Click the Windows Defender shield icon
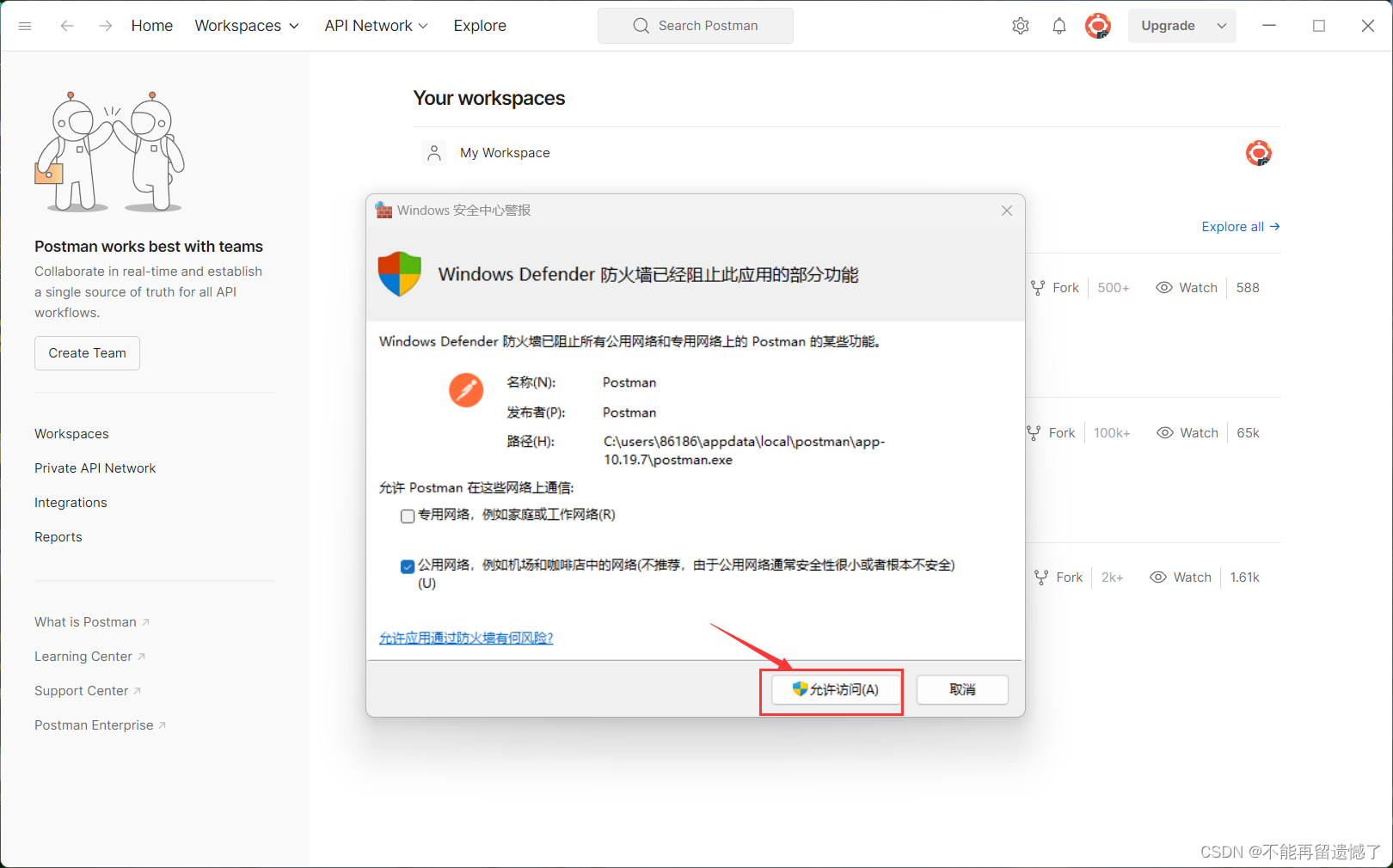Screen dimensions: 1393x868 (x=400, y=274)
